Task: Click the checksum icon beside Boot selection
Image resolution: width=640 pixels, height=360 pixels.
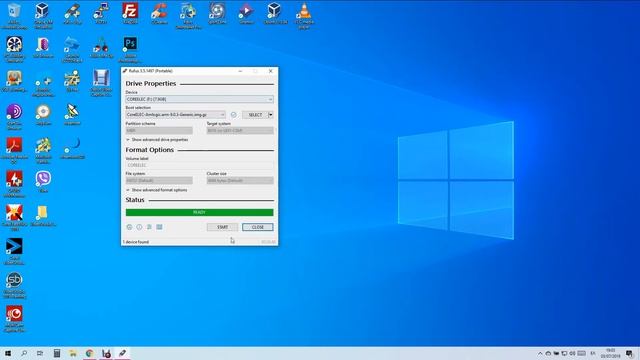Action: [233, 115]
